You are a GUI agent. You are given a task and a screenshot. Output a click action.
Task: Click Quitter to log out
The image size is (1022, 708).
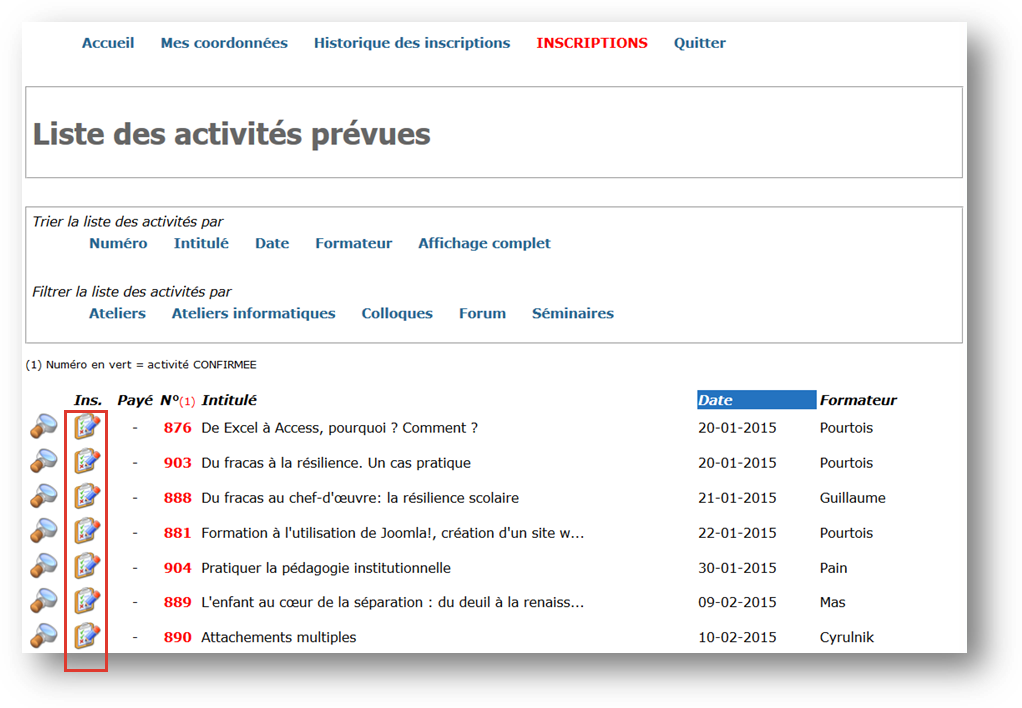699,43
